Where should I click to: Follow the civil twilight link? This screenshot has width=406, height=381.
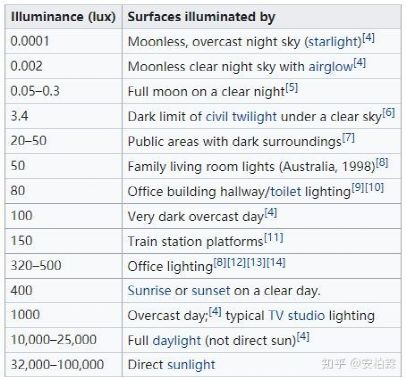pos(241,116)
